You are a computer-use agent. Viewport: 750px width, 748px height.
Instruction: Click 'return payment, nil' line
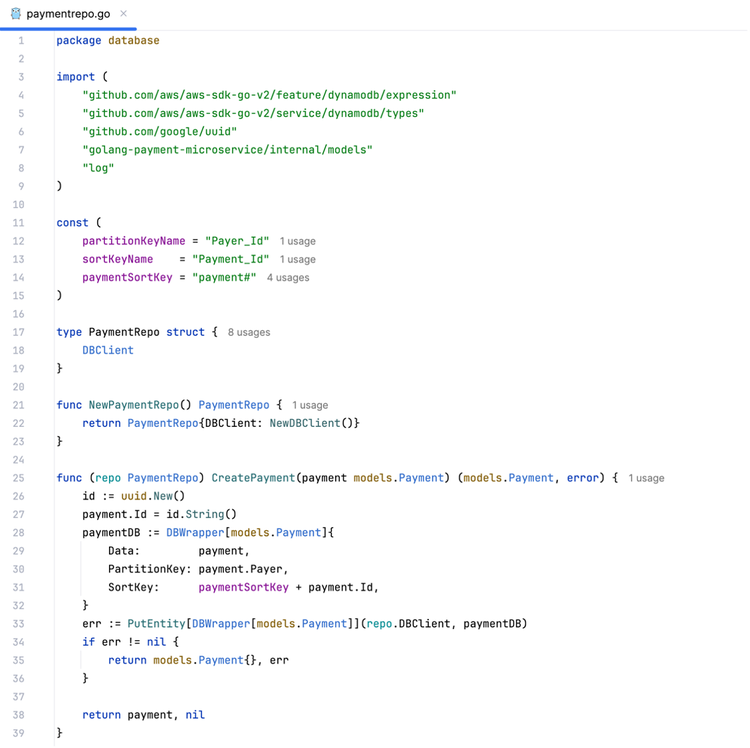143,715
